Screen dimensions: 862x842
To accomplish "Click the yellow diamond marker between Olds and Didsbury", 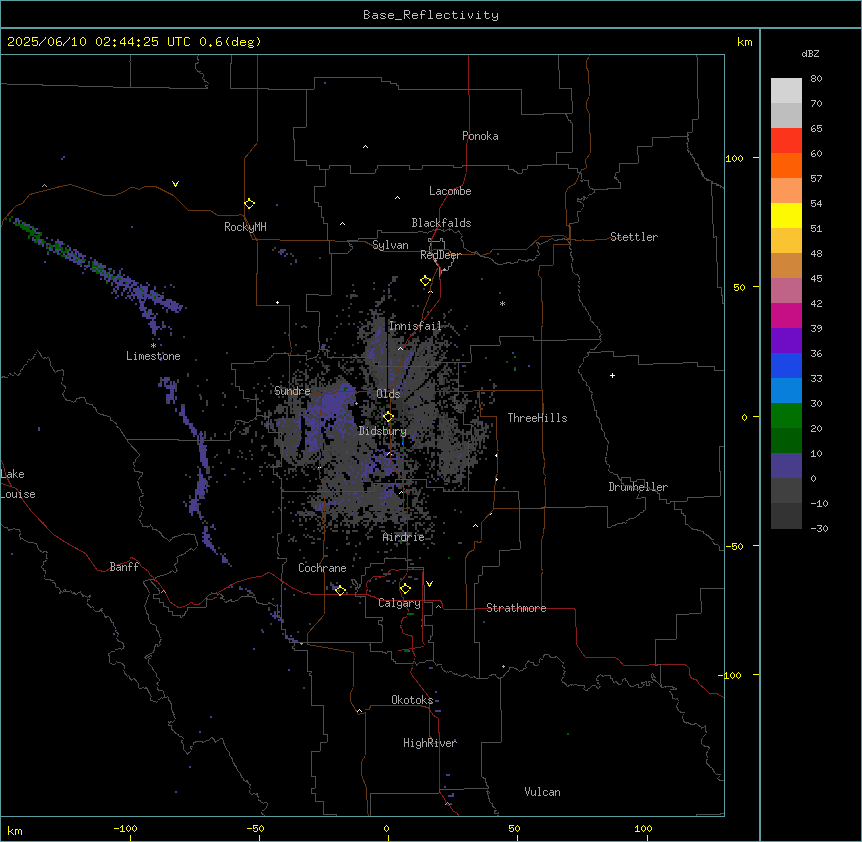I will coord(388,417).
